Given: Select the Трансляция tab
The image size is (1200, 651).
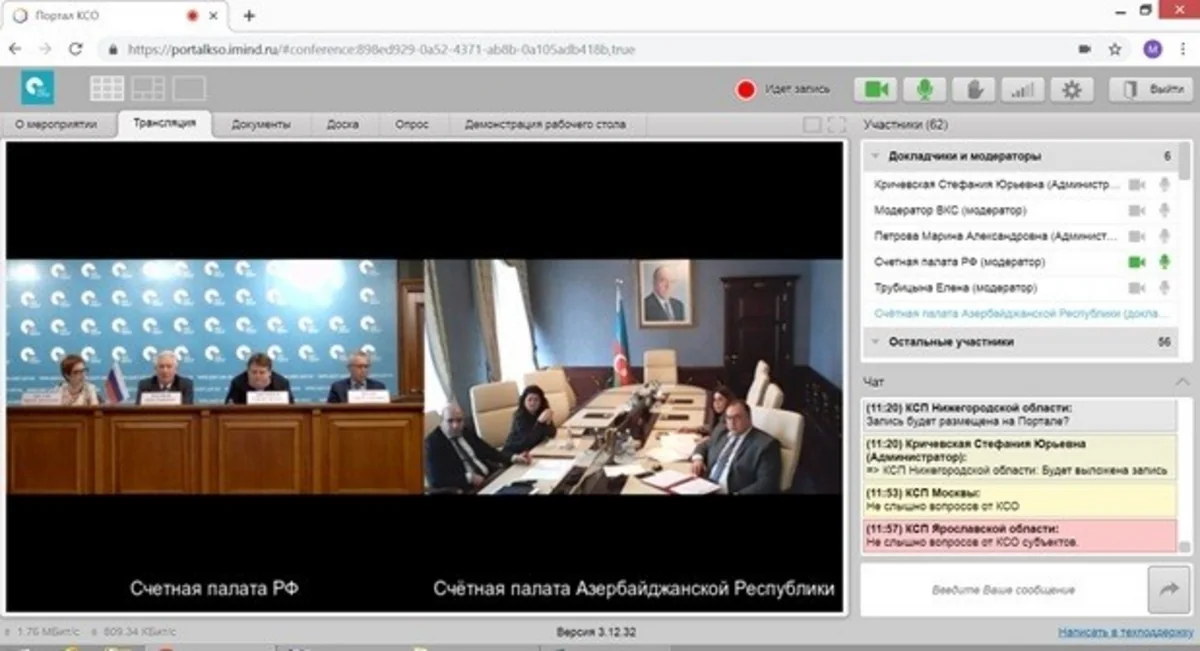Looking at the screenshot, I should click(164, 124).
